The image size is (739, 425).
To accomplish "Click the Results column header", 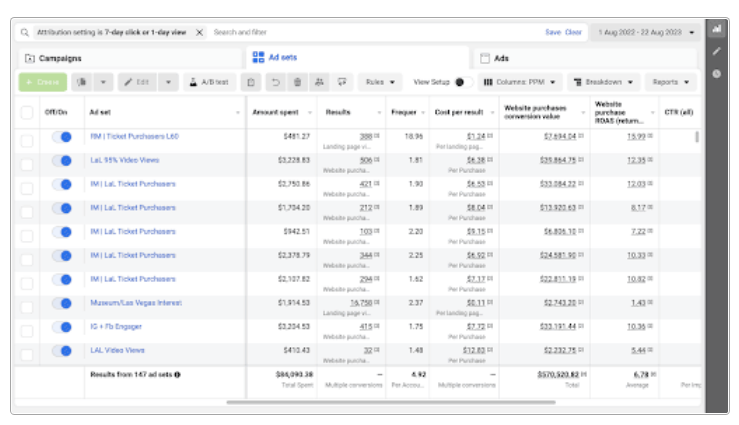I will tap(338, 112).
